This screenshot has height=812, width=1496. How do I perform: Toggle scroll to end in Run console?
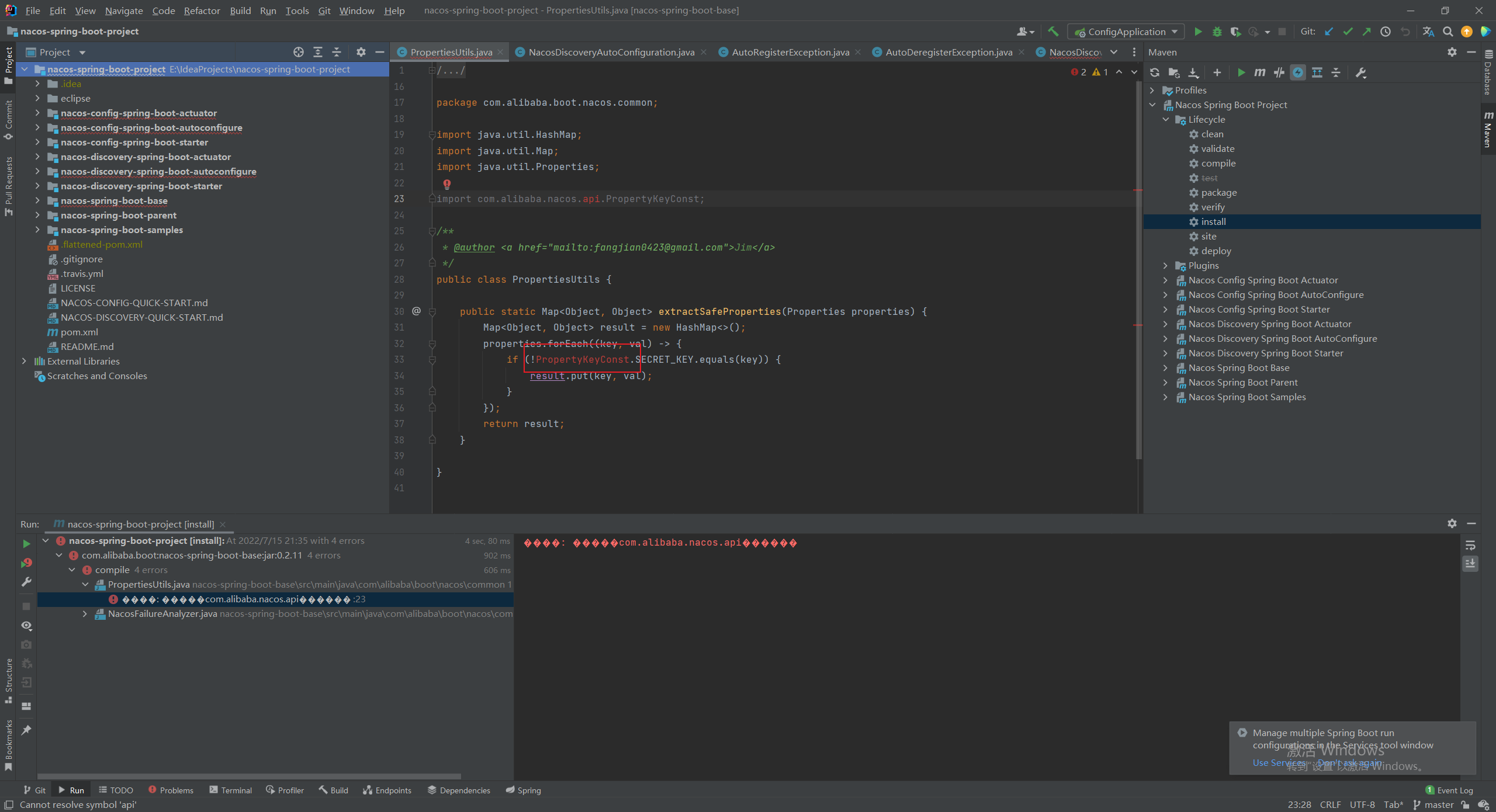1470,564
